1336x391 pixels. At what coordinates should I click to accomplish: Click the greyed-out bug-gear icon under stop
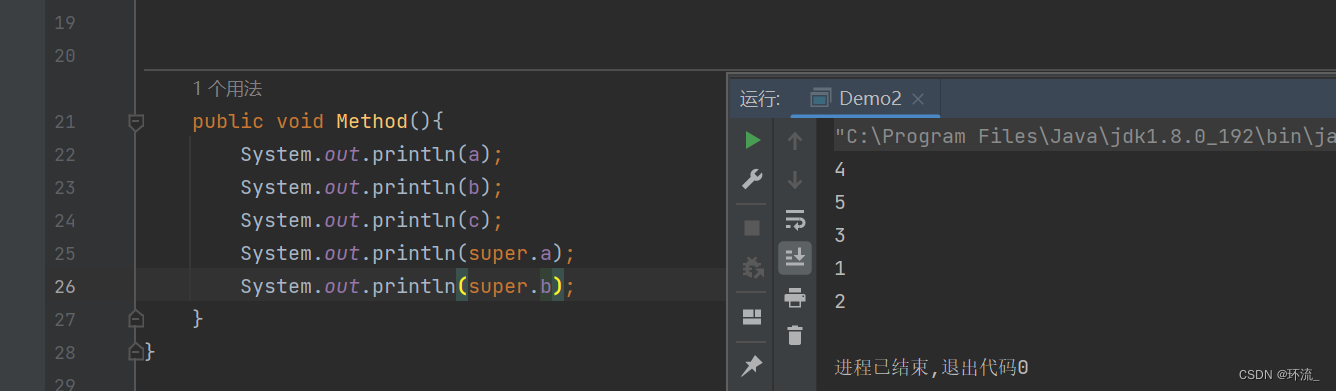752,268
